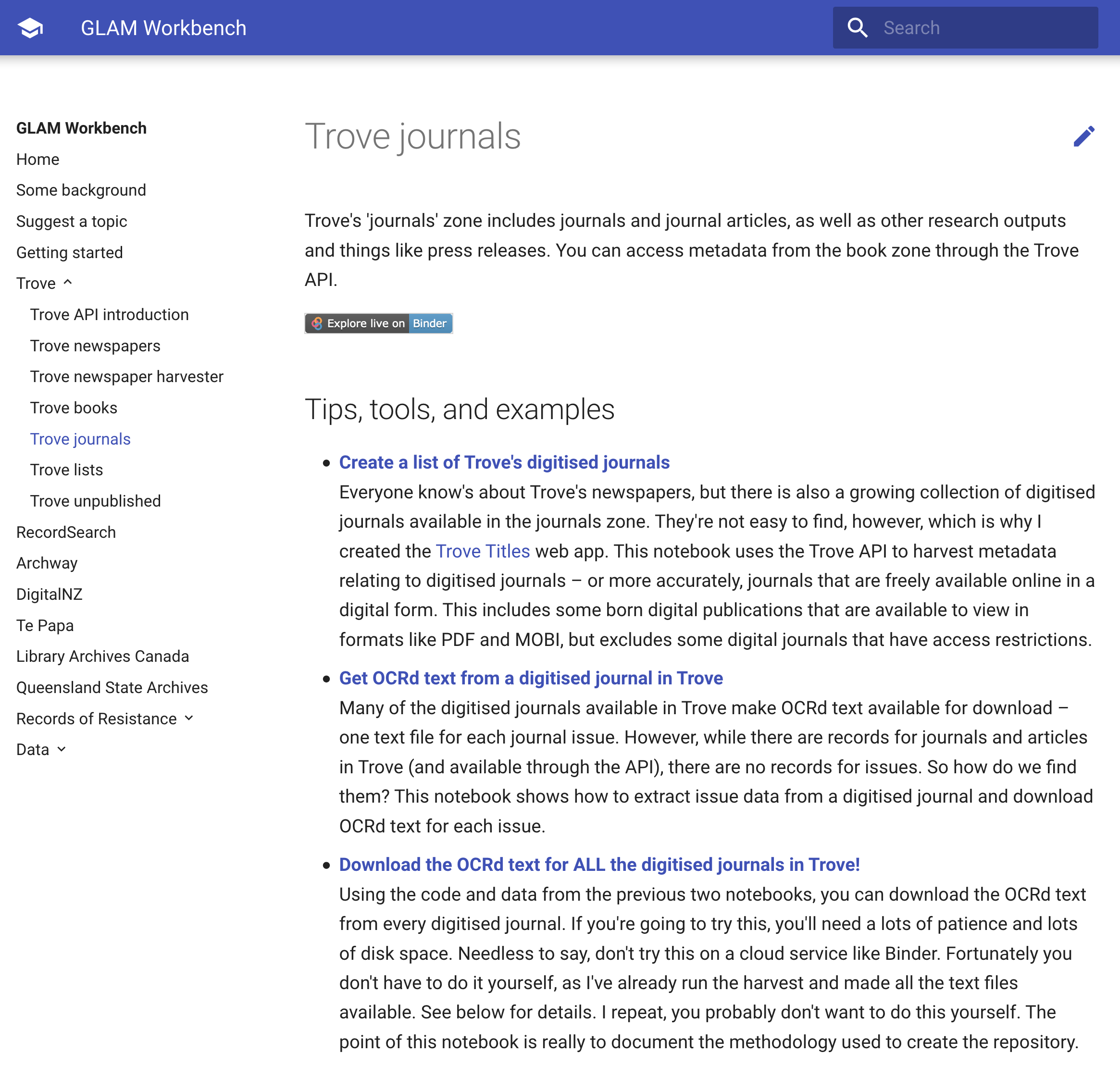Open Getting started page
This screenshot has height=1066, width=1120.
click(x=69, y=252)
